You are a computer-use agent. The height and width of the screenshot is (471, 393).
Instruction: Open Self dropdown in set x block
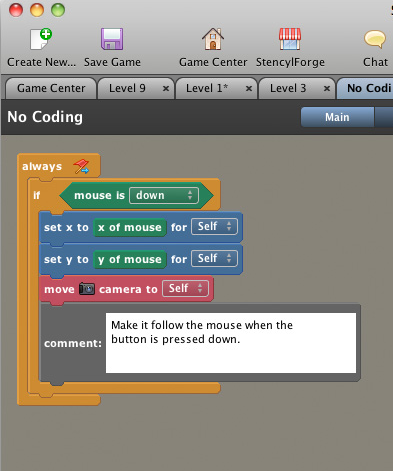(x=214, y=227)
